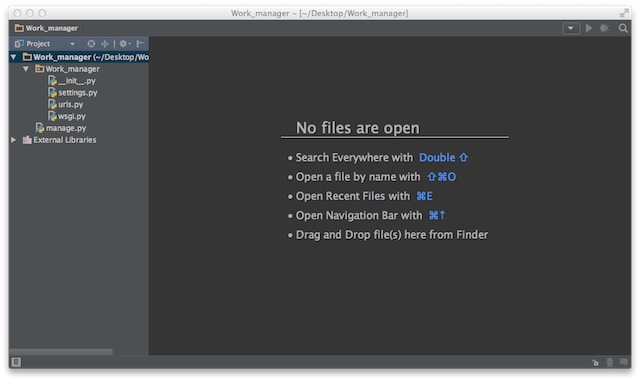Click Work_manager breadcrumb in navigation bar
Image resolution: width=640 pixels, height=381 pixels.
pos(51,28)
